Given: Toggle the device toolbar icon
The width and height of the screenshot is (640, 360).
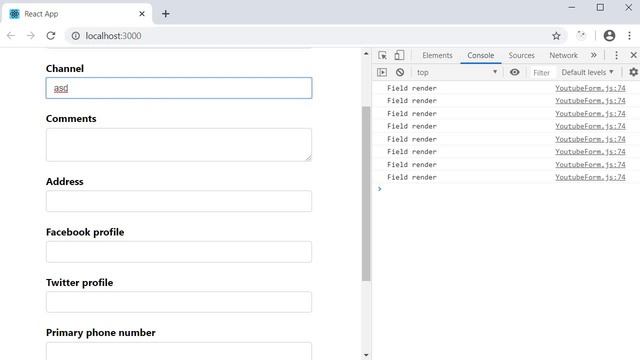Looking at the screenshot, I should pos(399,55).
